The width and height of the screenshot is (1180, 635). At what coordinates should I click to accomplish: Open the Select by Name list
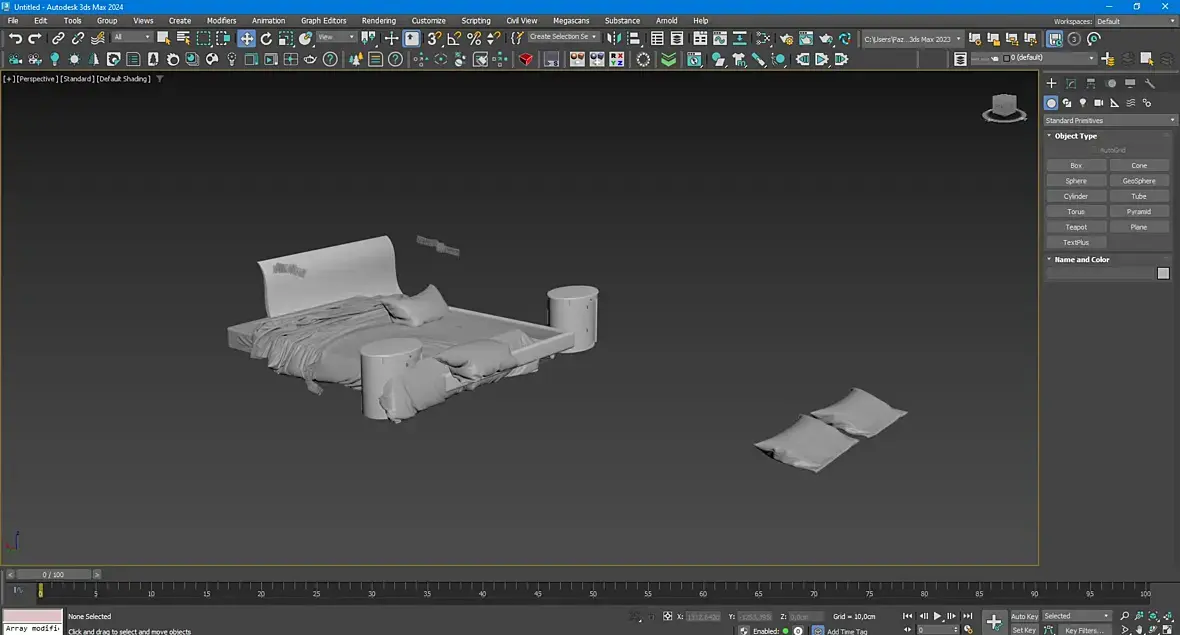[x=183, y=38]
